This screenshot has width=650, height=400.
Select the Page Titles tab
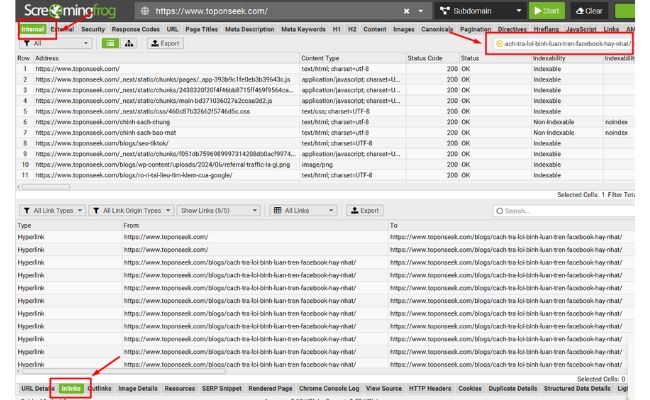[x=202, y=29]
